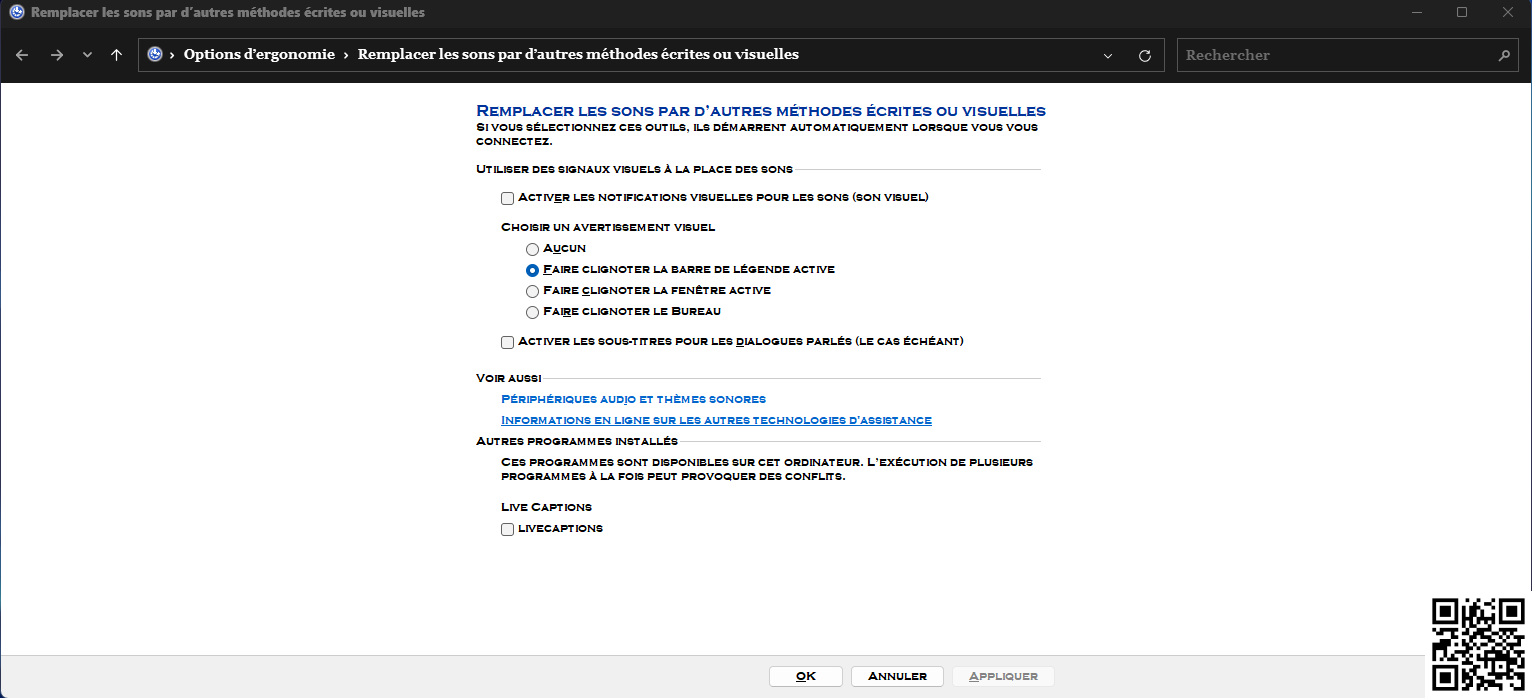Refresh the page with the reload icon
The width and height of the screenshot is (1532, 698).
coord(1145,56)
